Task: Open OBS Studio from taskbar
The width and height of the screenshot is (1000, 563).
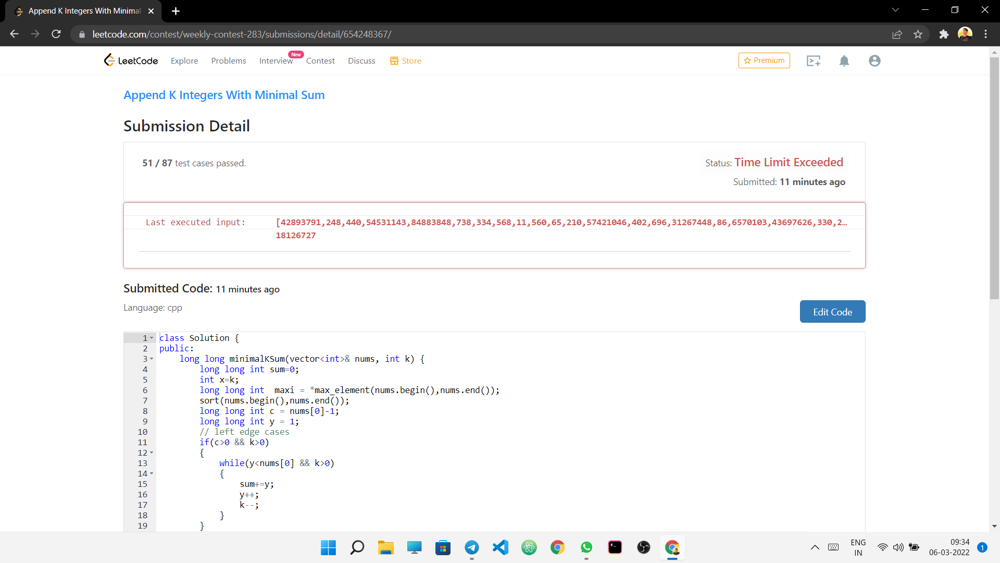Action: (643, 547)
